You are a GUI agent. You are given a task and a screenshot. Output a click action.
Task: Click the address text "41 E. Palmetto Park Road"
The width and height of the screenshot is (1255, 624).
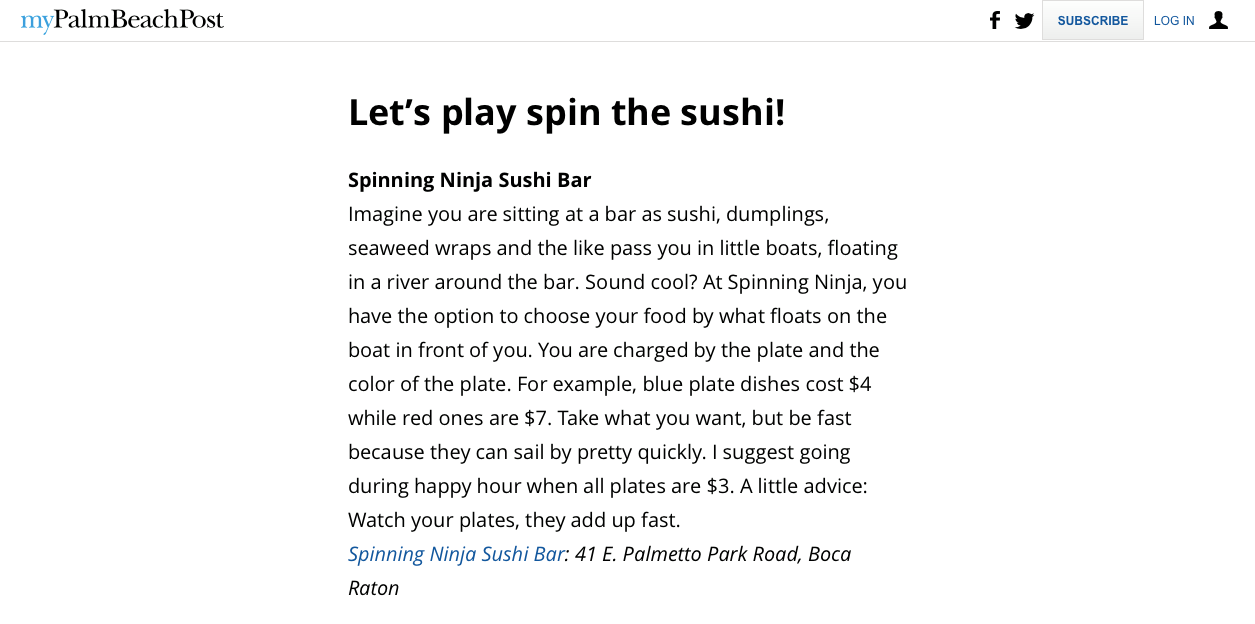688,554
